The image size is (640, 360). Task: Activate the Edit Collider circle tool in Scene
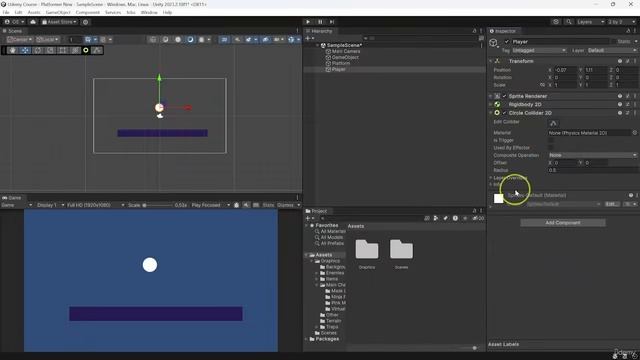click(x=86, y=50)
